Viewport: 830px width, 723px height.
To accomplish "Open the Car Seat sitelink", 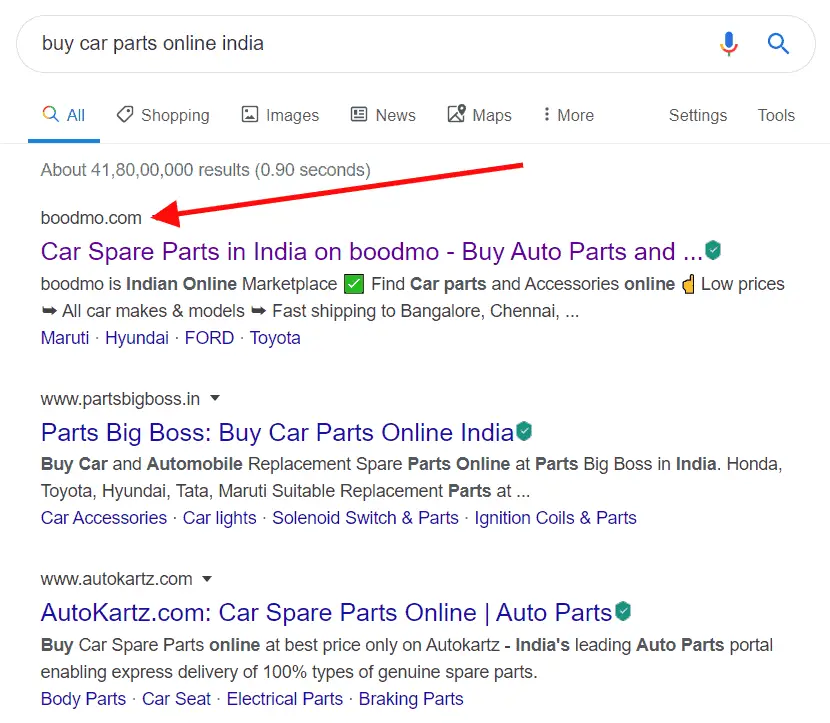I will 176,699.
